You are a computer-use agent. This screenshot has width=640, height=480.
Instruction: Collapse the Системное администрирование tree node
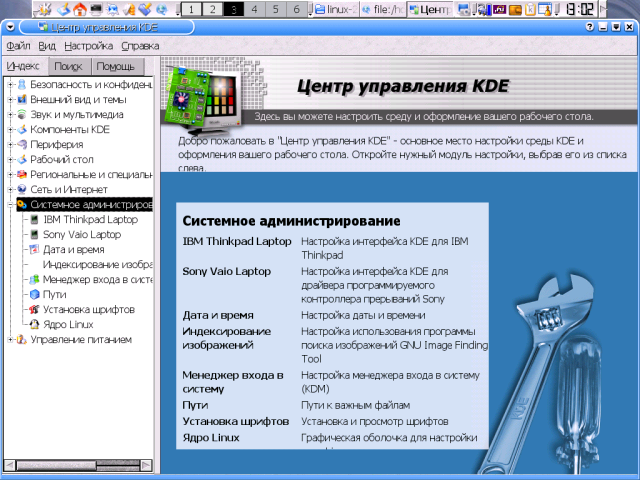pos(9,204)
